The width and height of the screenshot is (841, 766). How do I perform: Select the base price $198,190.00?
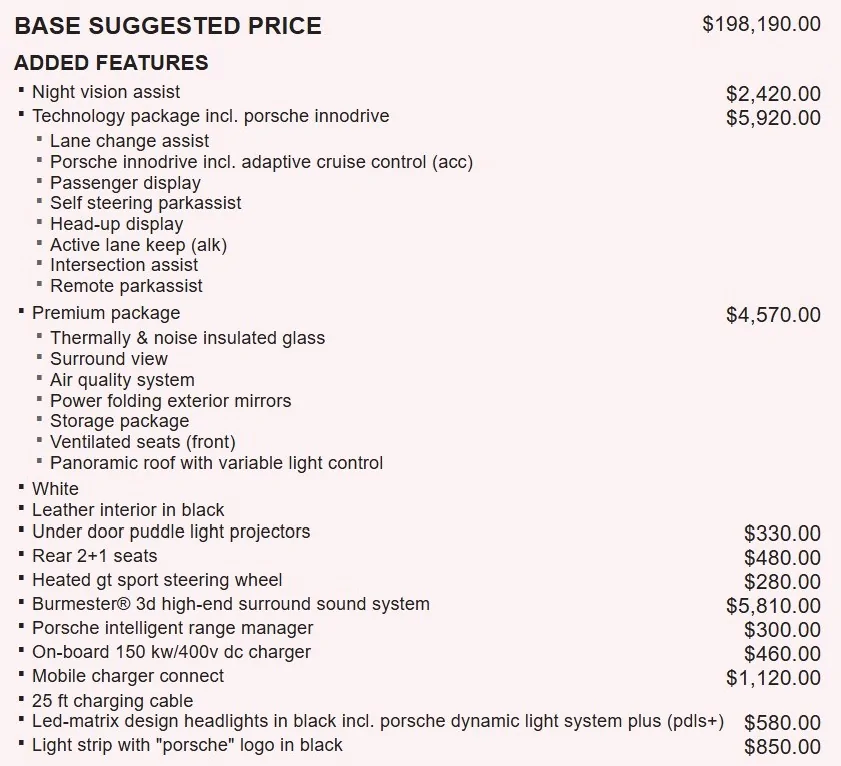point(762,24)
